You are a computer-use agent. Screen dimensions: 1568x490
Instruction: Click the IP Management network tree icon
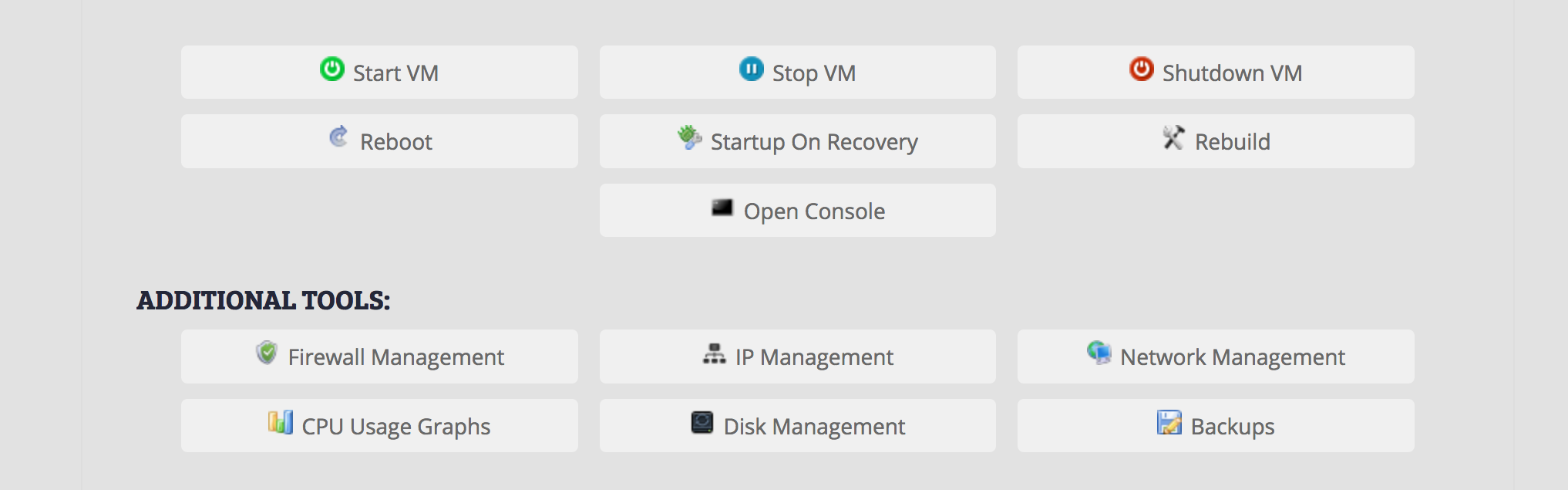coord(714,354)
